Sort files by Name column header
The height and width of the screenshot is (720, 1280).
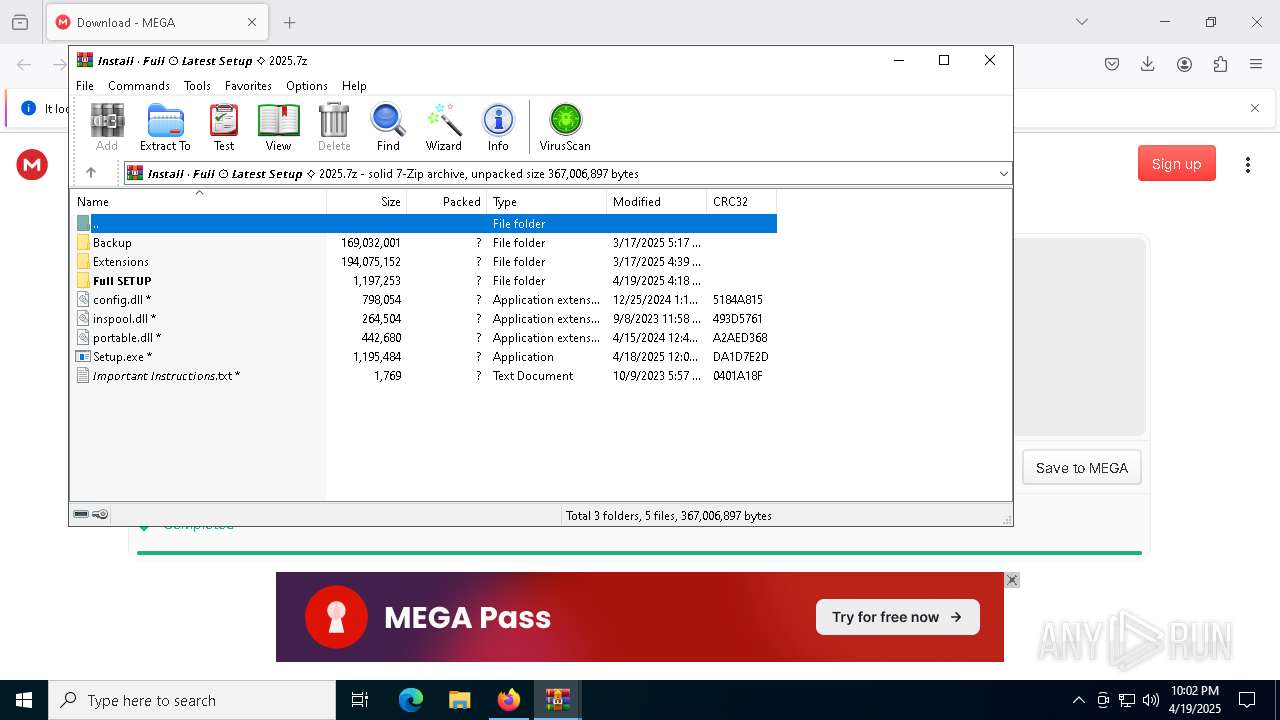pos(198,201)
